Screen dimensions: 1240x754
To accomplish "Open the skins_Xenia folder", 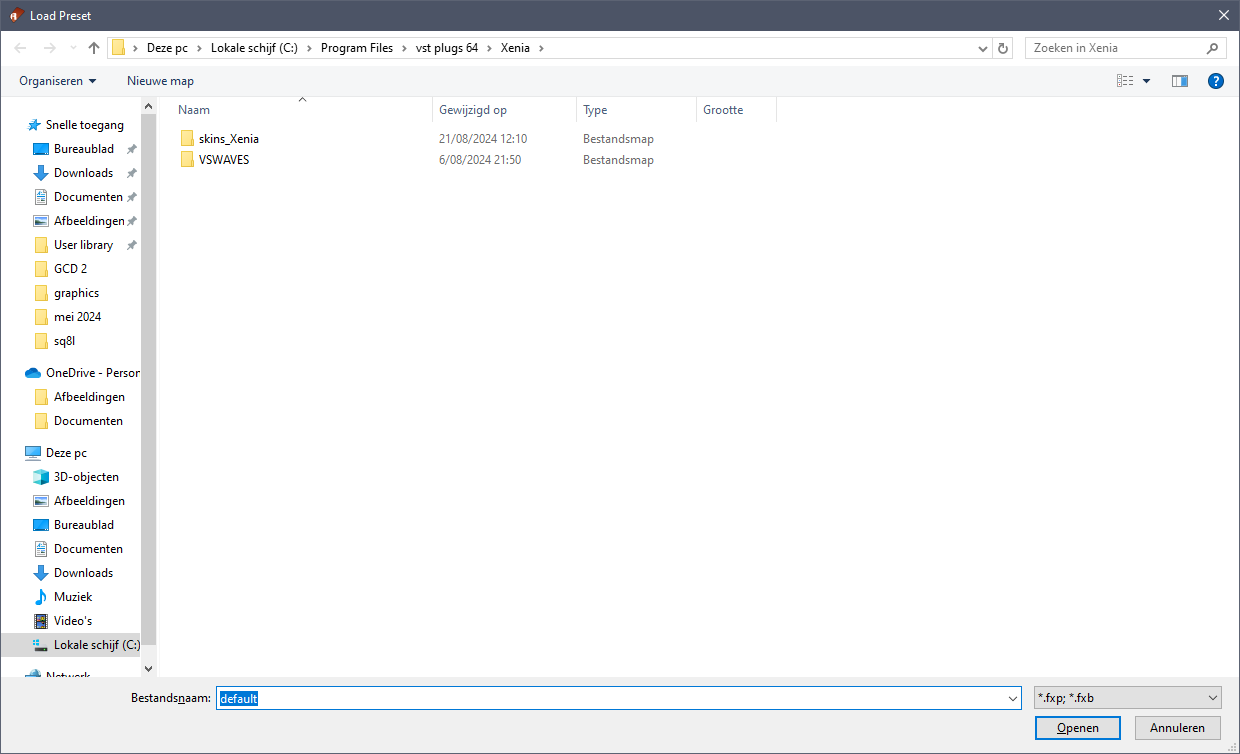I will 228,139.
